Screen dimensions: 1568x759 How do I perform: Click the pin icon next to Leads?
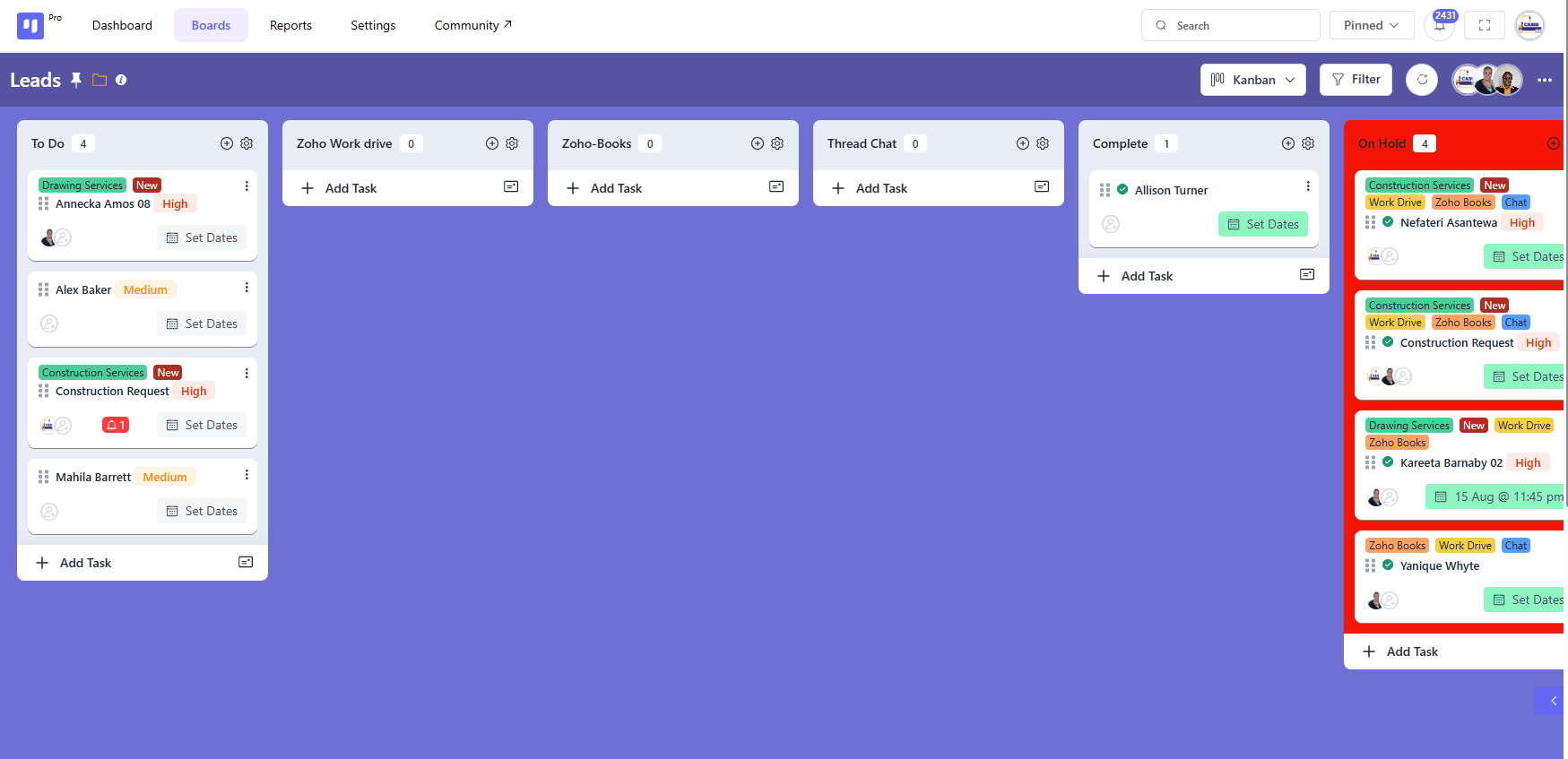[x=76, y=80]
